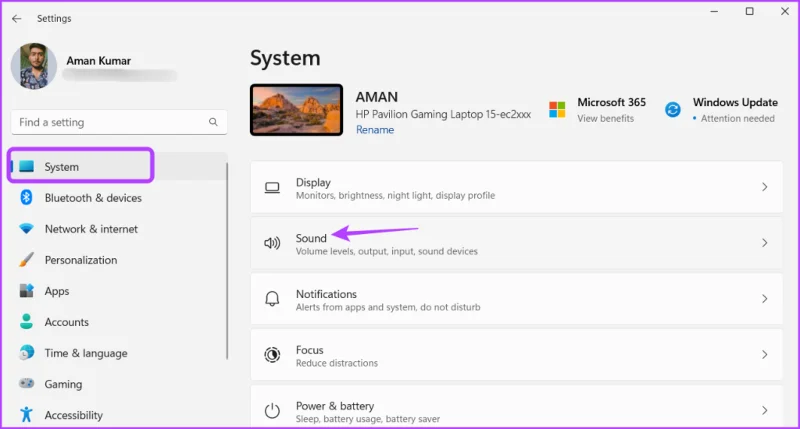Click the Gaming controller icon
The image size is (800, 429).
[26, 384]
